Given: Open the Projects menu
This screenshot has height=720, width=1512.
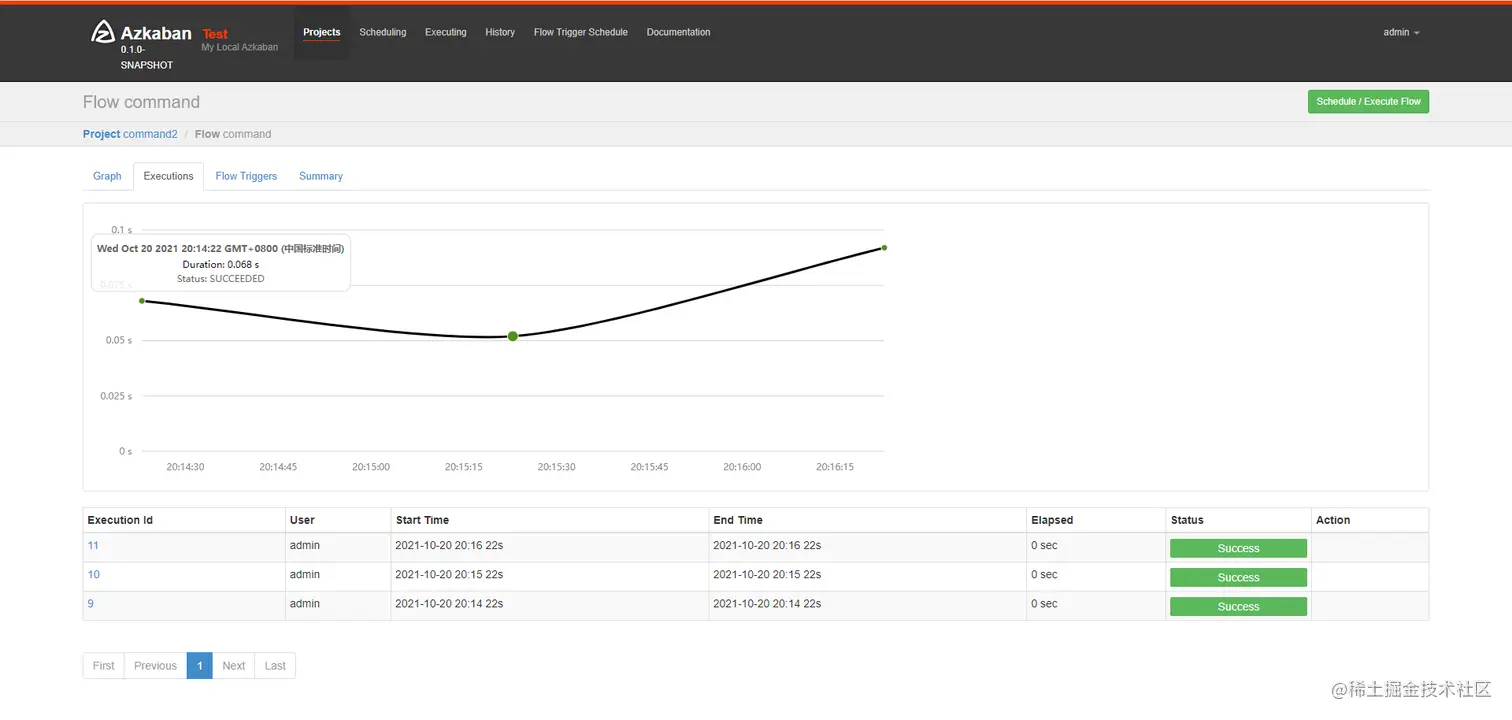Looking at the screenshot, I should (322, 32).
